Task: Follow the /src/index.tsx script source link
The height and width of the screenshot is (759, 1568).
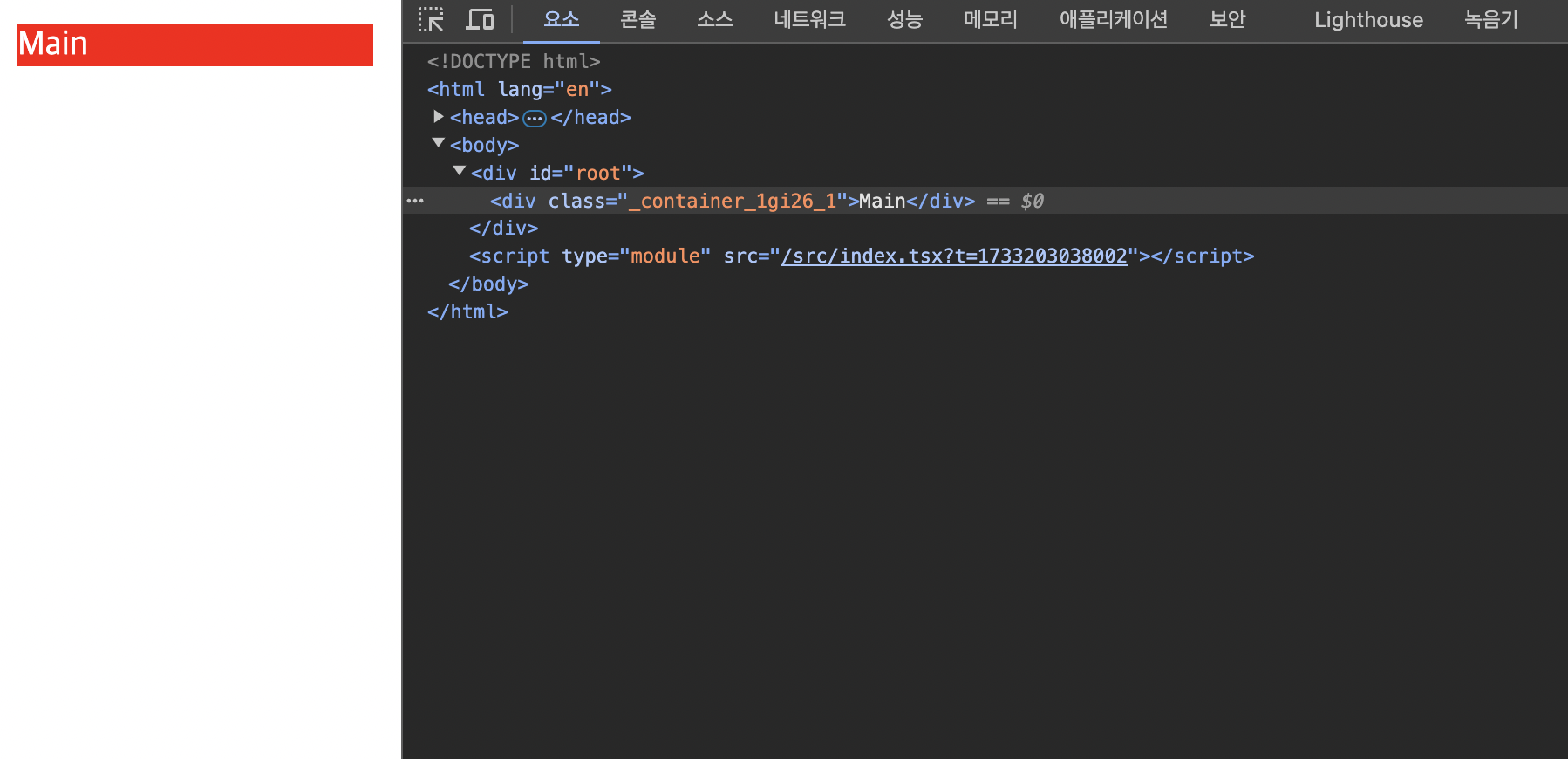Action: (x=954, y=256)
